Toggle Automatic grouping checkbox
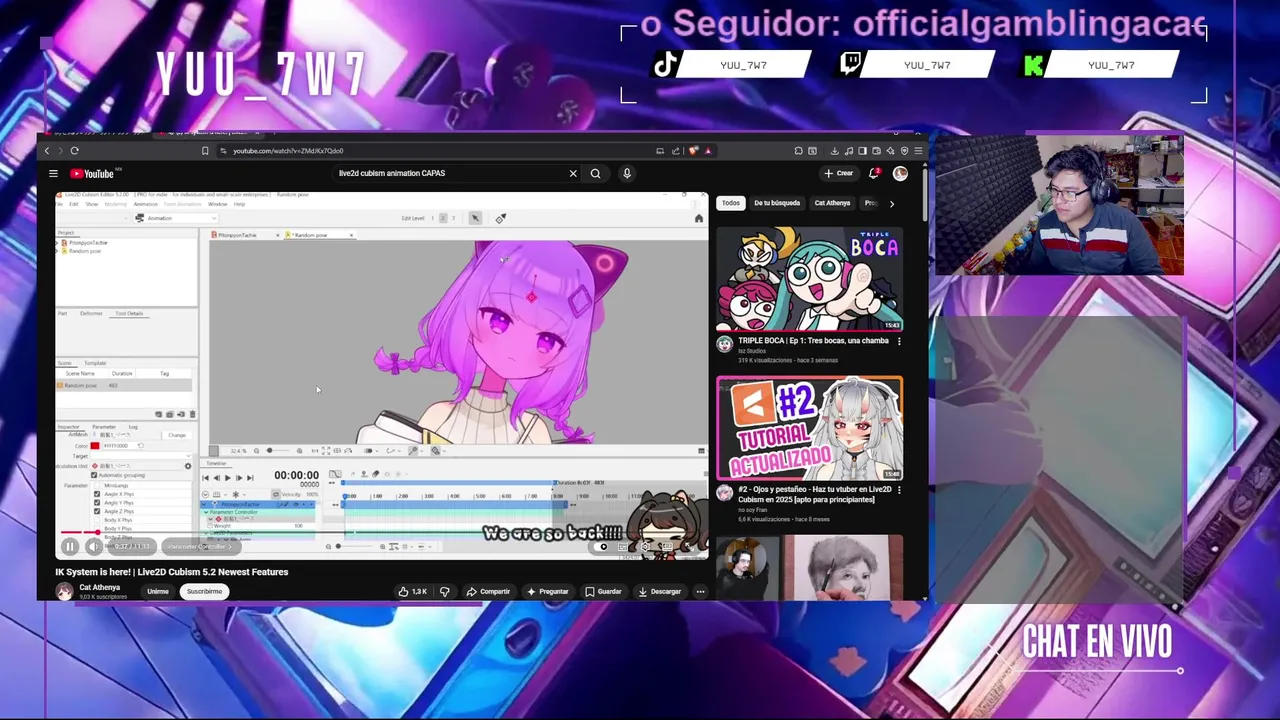The height and width of the screenshot is (720, 1280). click(94, 475)
